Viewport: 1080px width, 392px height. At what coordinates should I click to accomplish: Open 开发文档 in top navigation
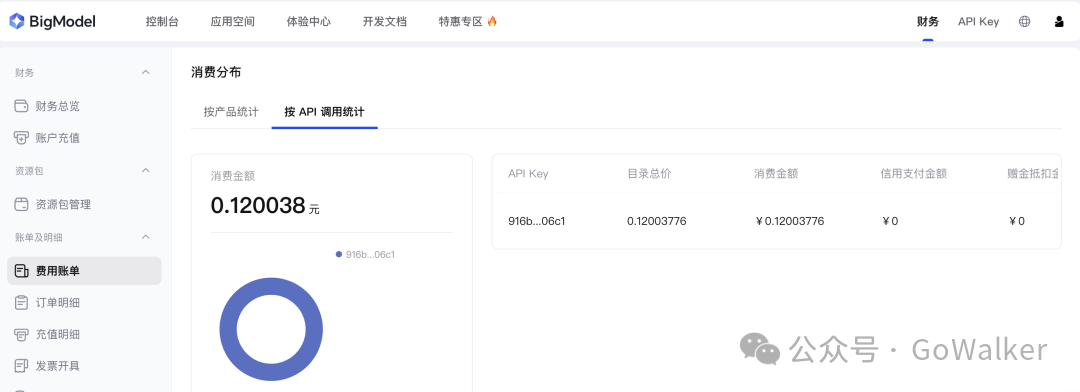click(x=385, y=21)
